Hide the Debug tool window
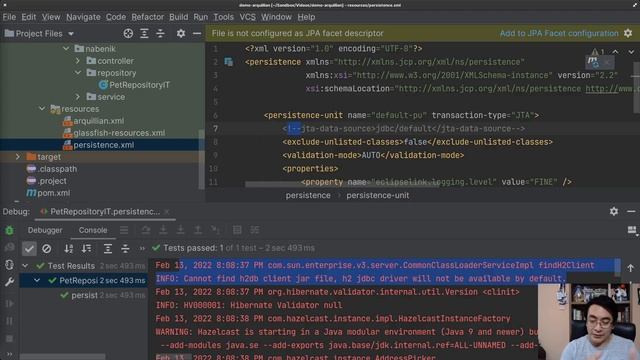Screen dimensions: 640x360 click(631, 211)
